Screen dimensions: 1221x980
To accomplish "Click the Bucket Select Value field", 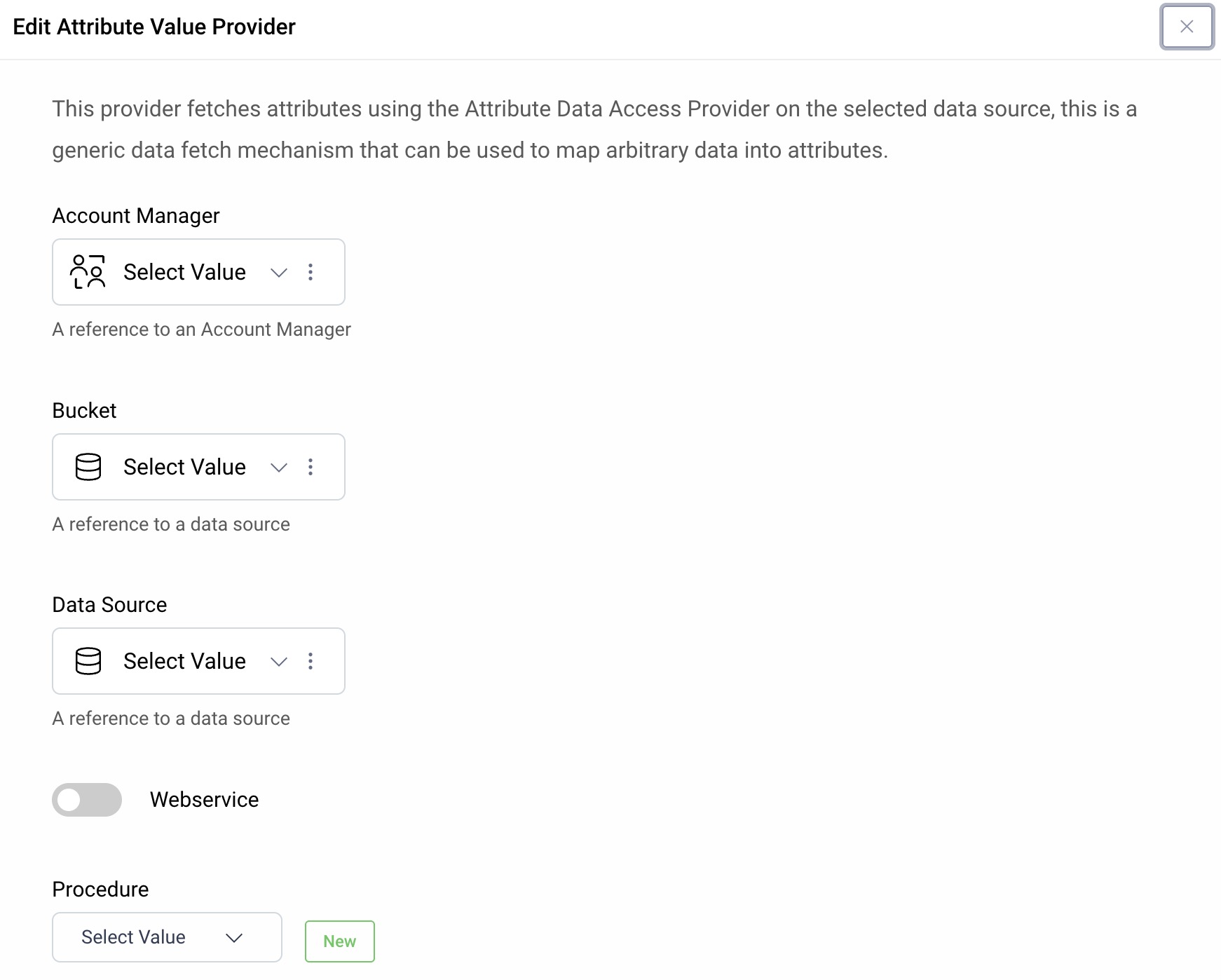I will coord(184,467).
